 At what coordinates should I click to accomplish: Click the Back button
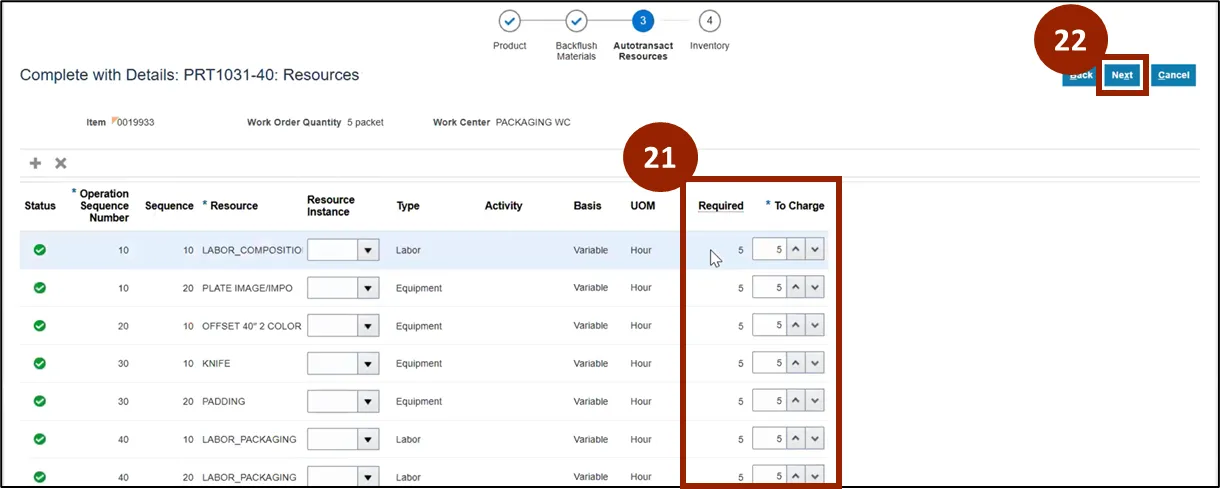tap(1079, 75)
